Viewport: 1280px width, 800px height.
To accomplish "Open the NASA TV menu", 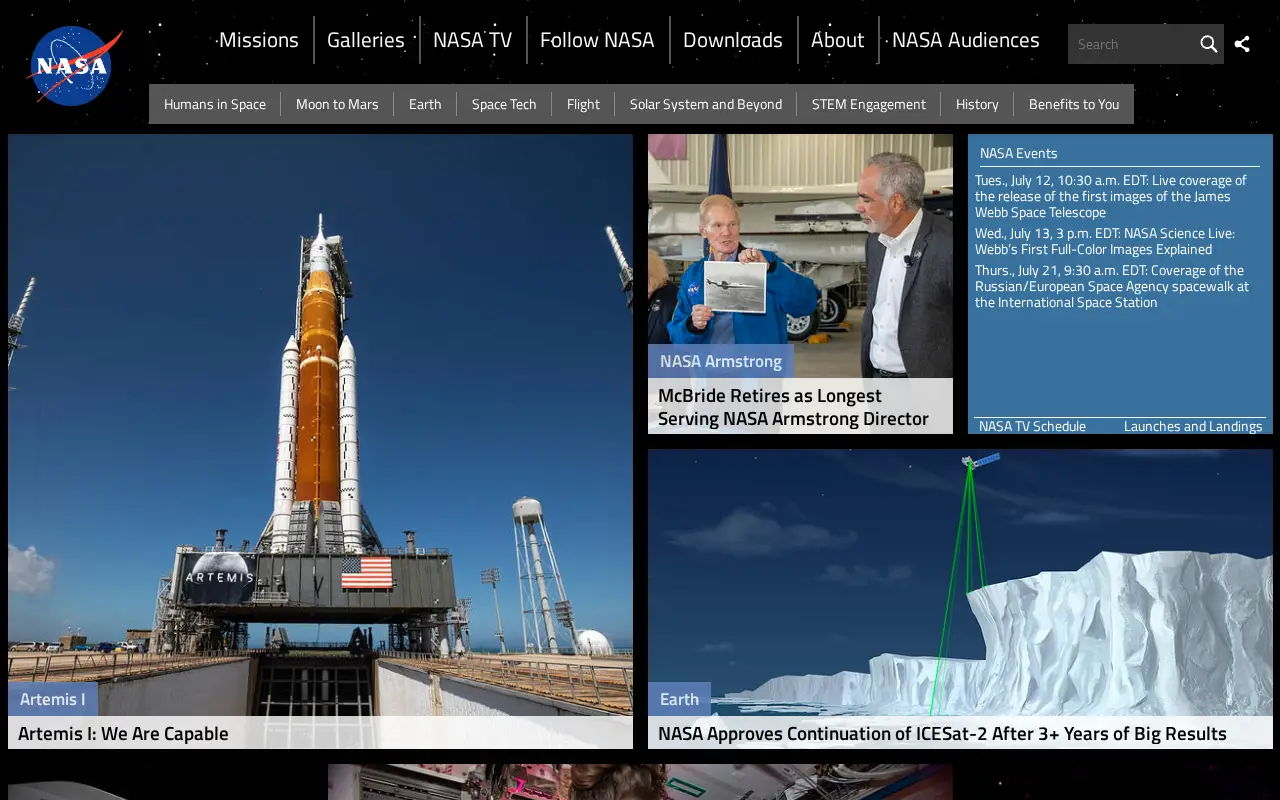I will click(x=472, y=40).
